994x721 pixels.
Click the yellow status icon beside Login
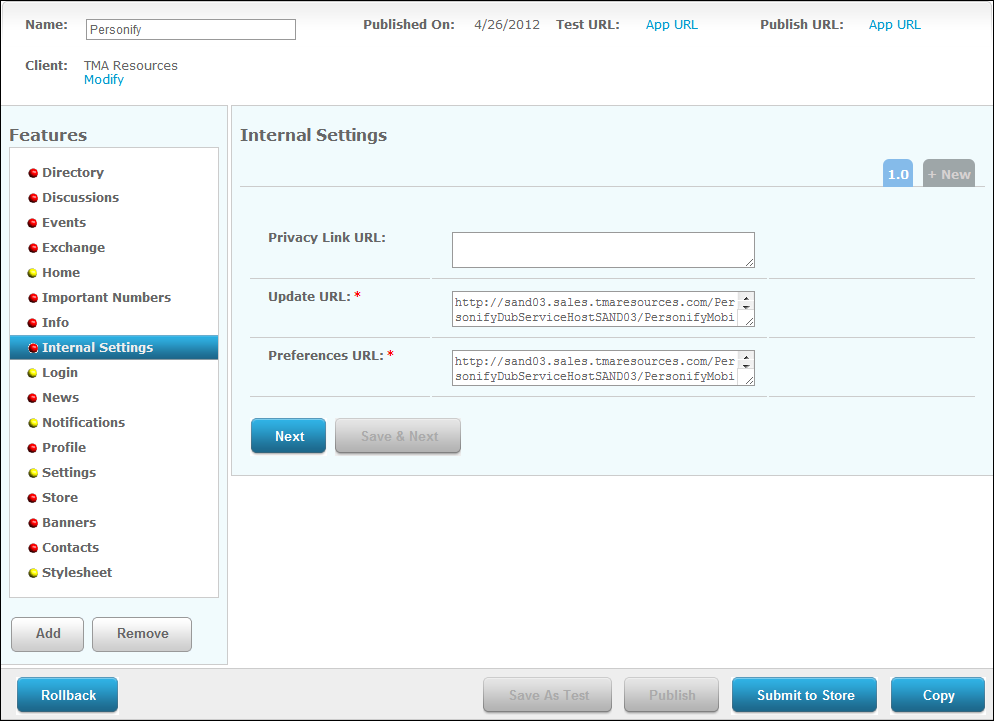click(33, 373)
